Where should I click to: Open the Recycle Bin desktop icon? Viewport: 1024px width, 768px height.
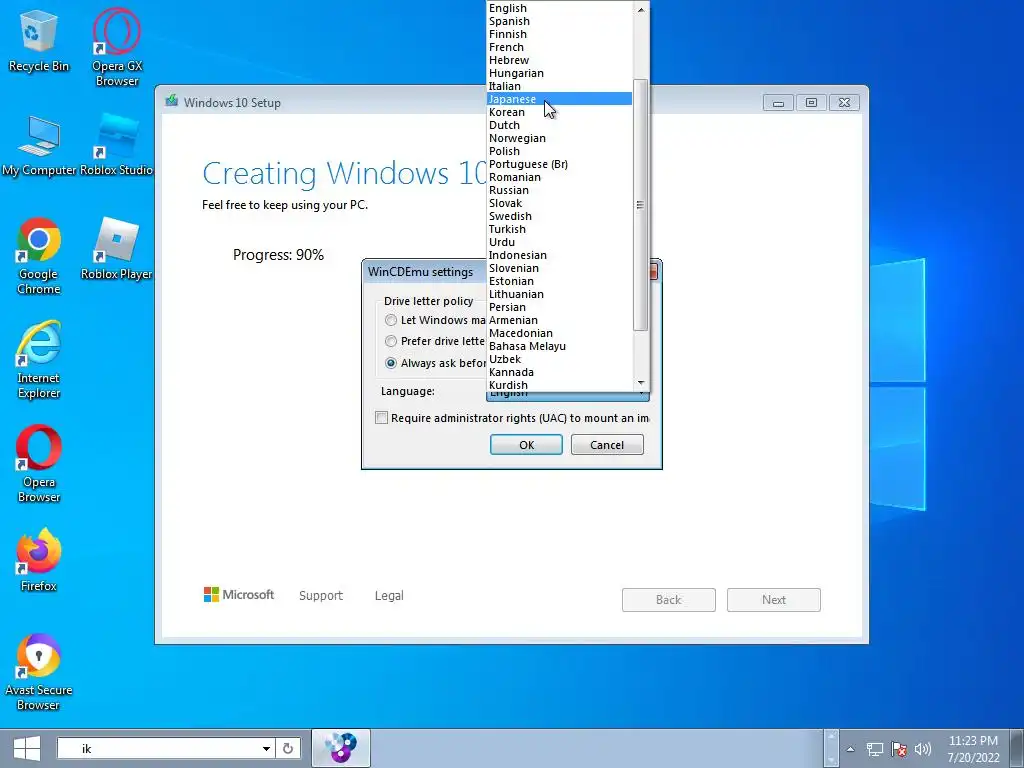point(38,40)
